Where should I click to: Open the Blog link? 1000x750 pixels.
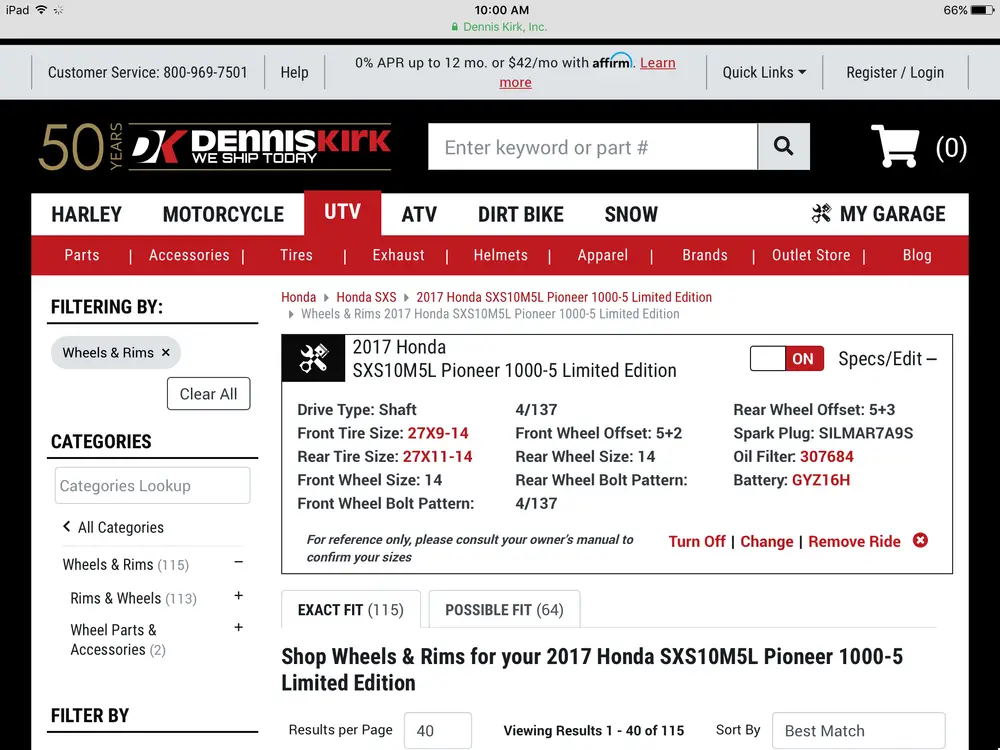[917, 255]
